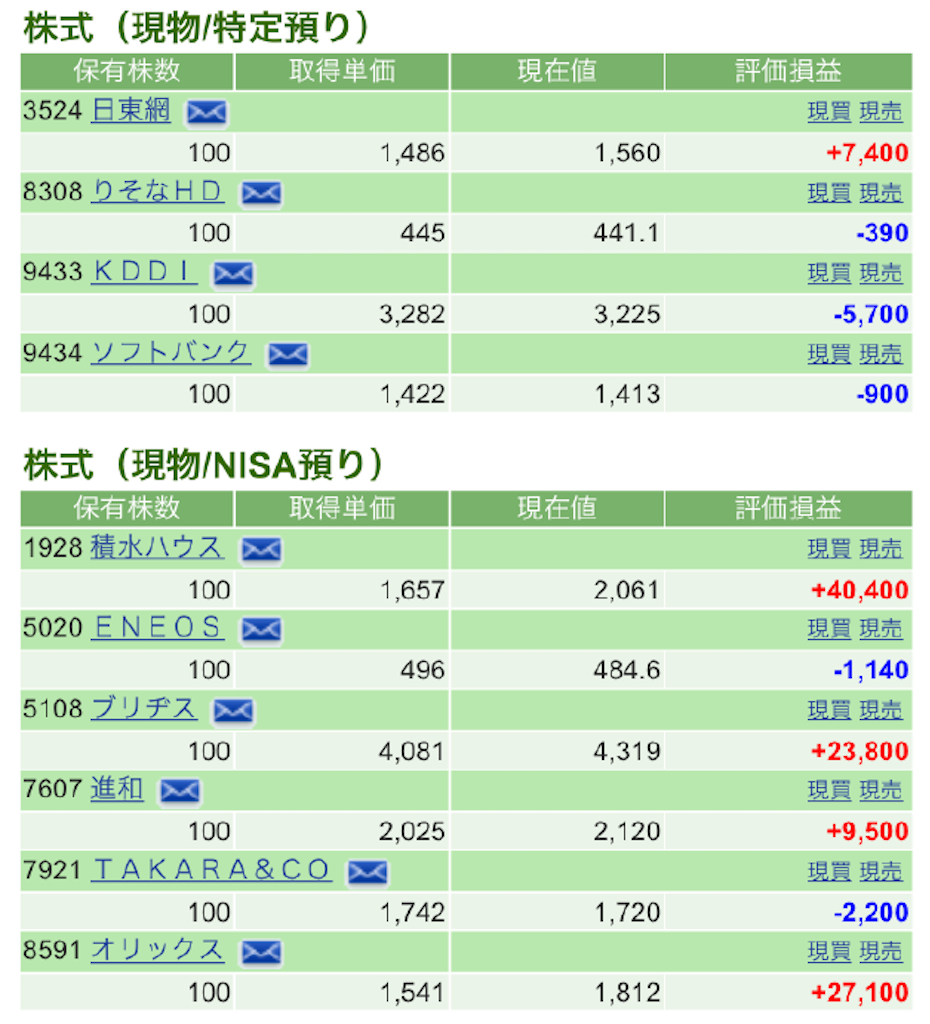Select current price 1,812 for オリックス
Screen dimensions: 930x1024
[626, 993]
